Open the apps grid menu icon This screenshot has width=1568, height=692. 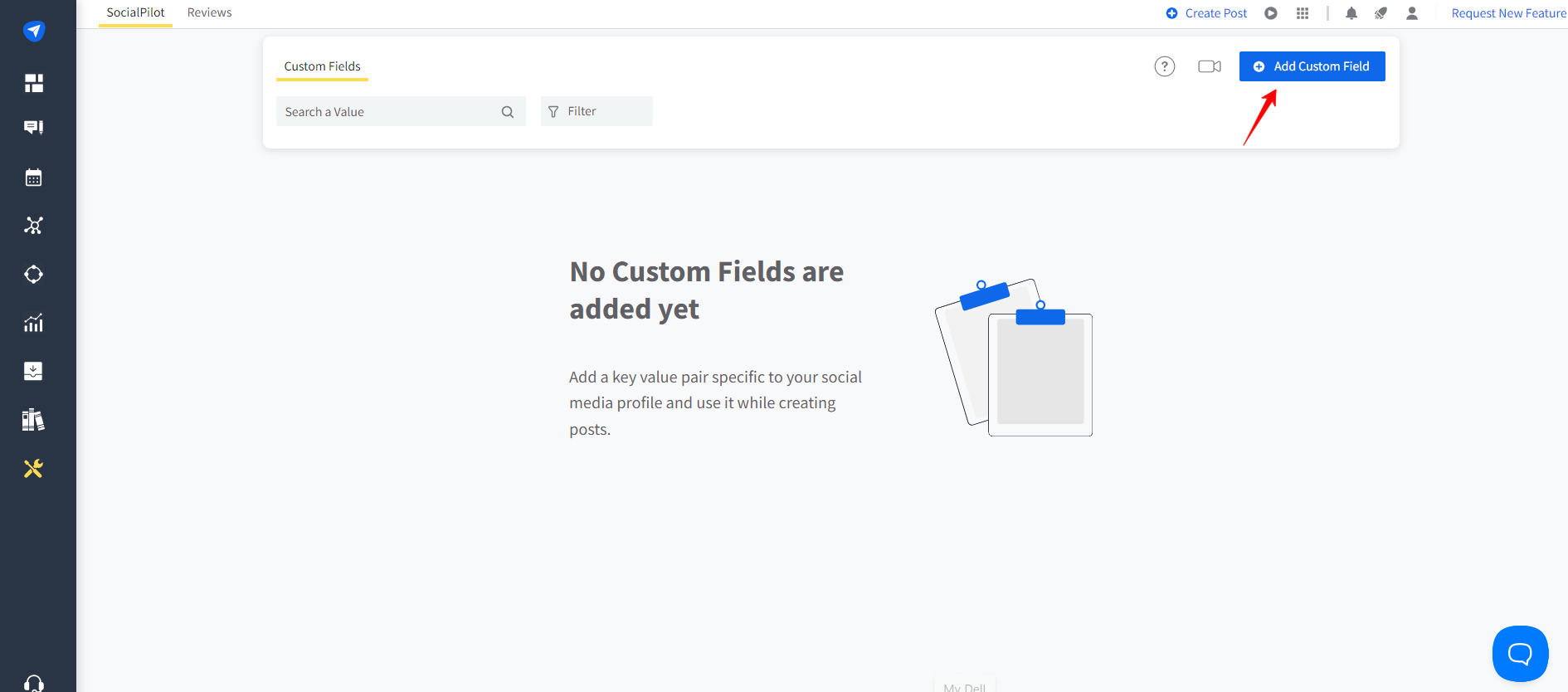[1303, 13]
